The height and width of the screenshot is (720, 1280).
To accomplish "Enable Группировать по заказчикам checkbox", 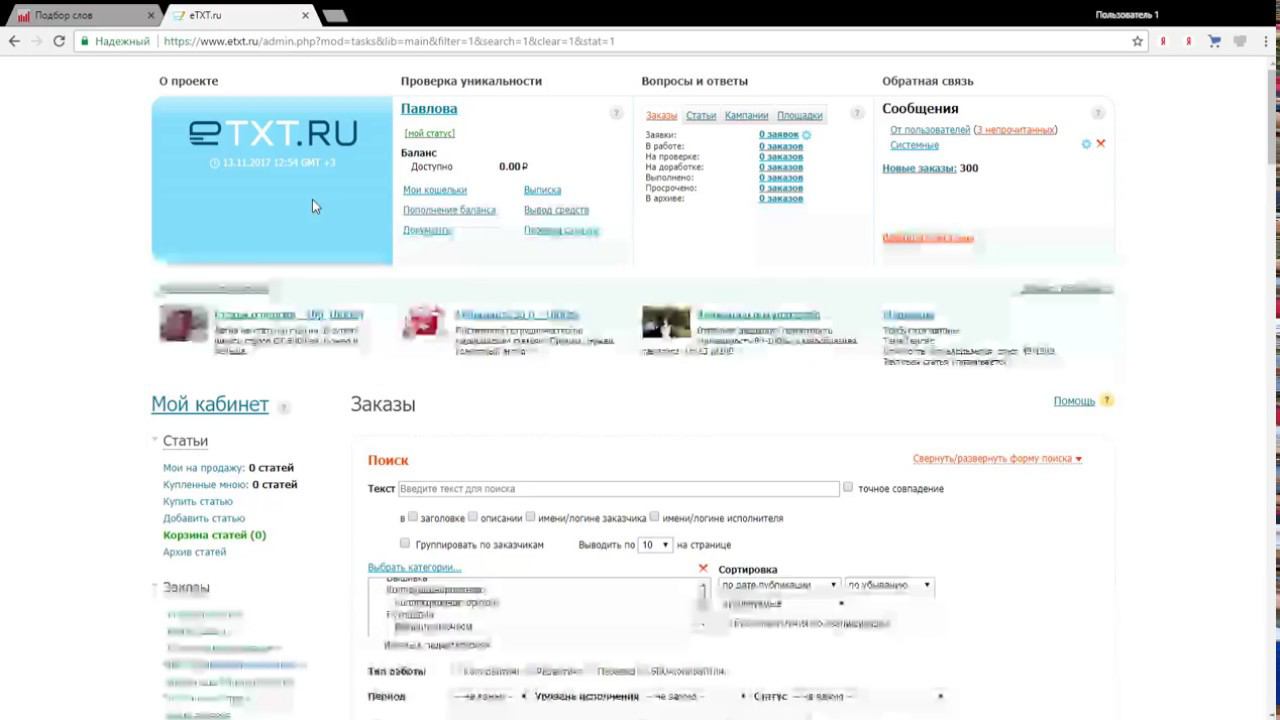I will (x=405, y=543).
